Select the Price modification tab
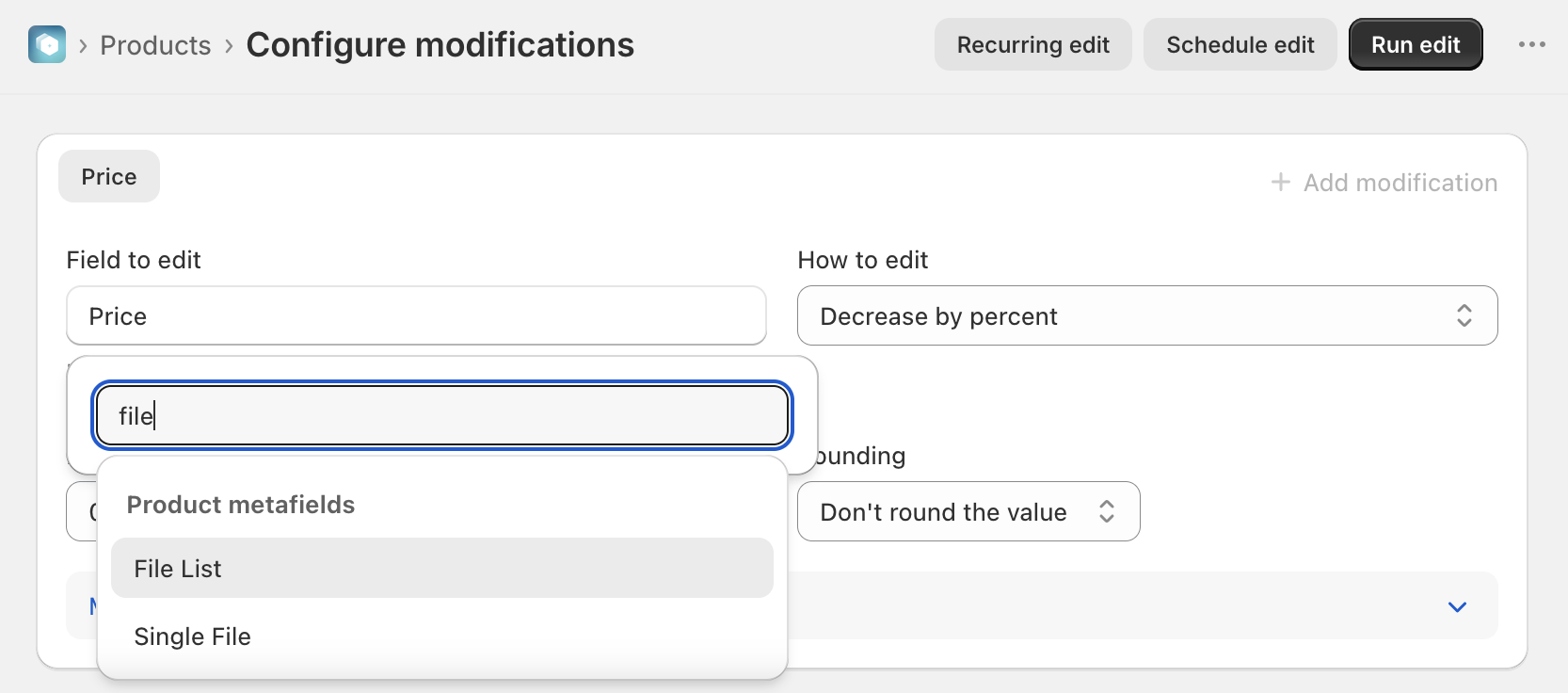Image resolution: width=1568 pixels, height=693 pixels. [109, 176]
